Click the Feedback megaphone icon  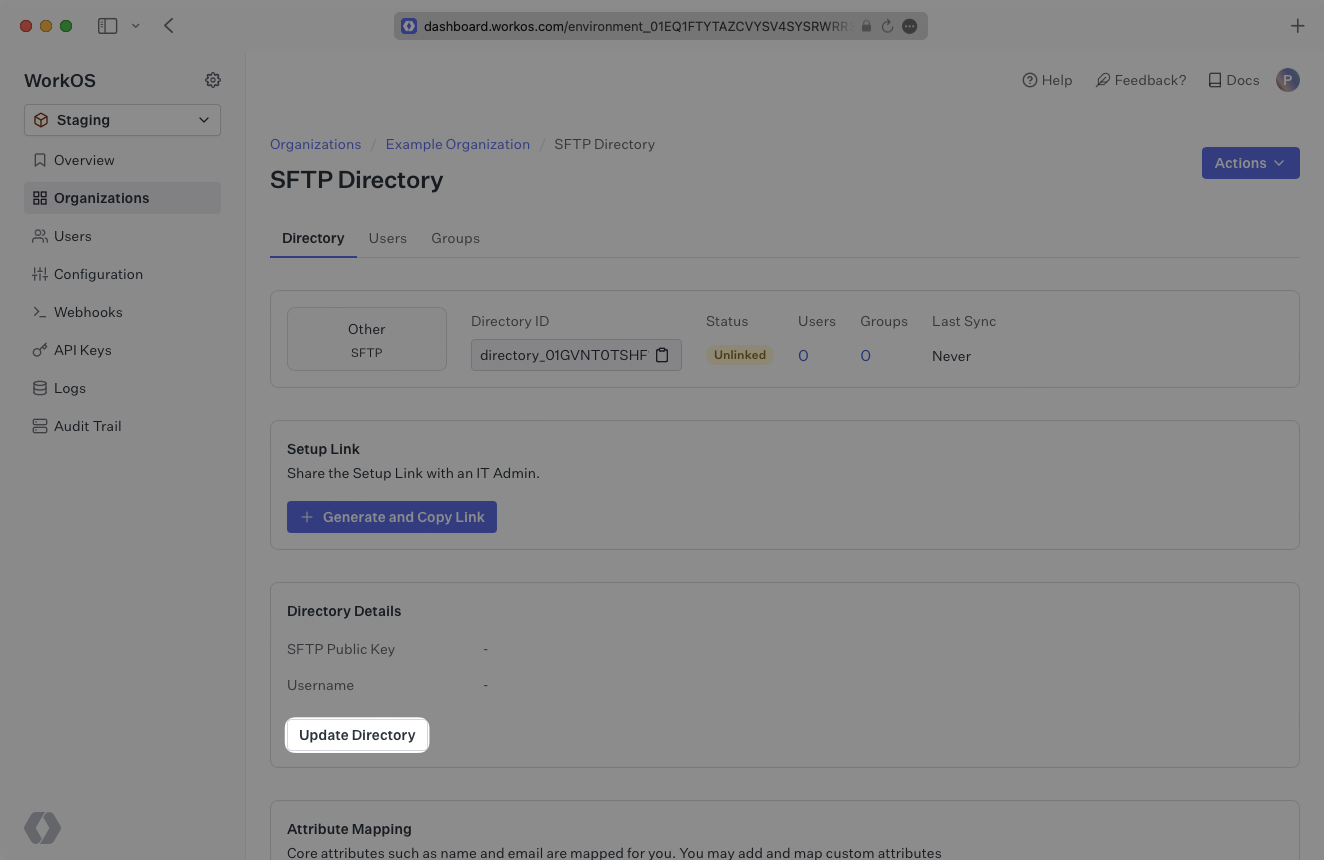pos(1103,80)
